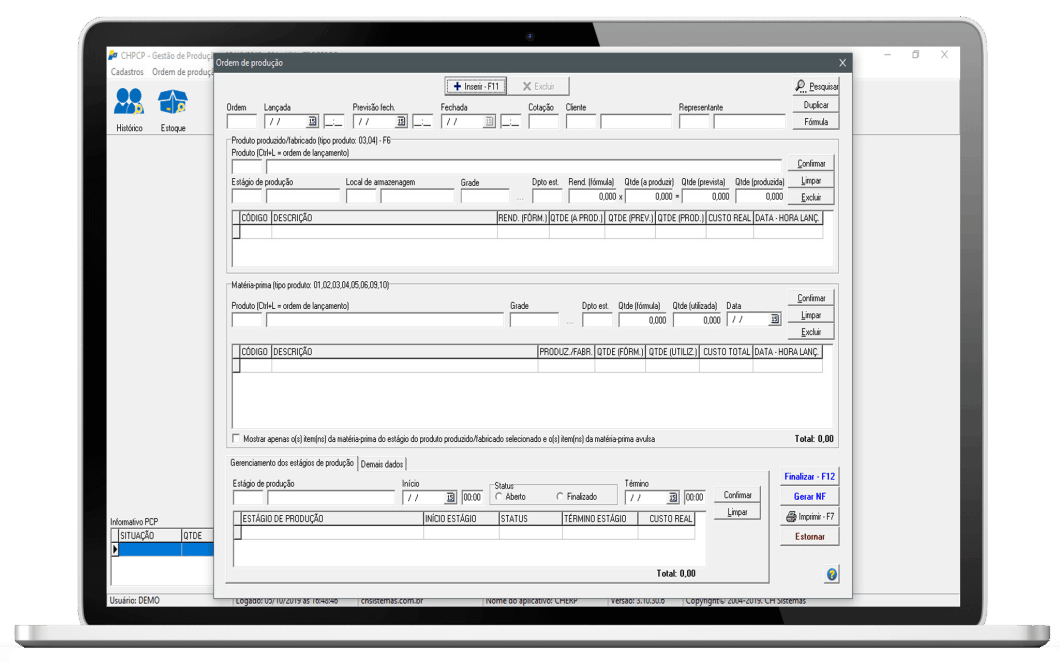Open calendar for matéria-prima Data field
The image size is (1060, 662).
(x=775, y=319)
